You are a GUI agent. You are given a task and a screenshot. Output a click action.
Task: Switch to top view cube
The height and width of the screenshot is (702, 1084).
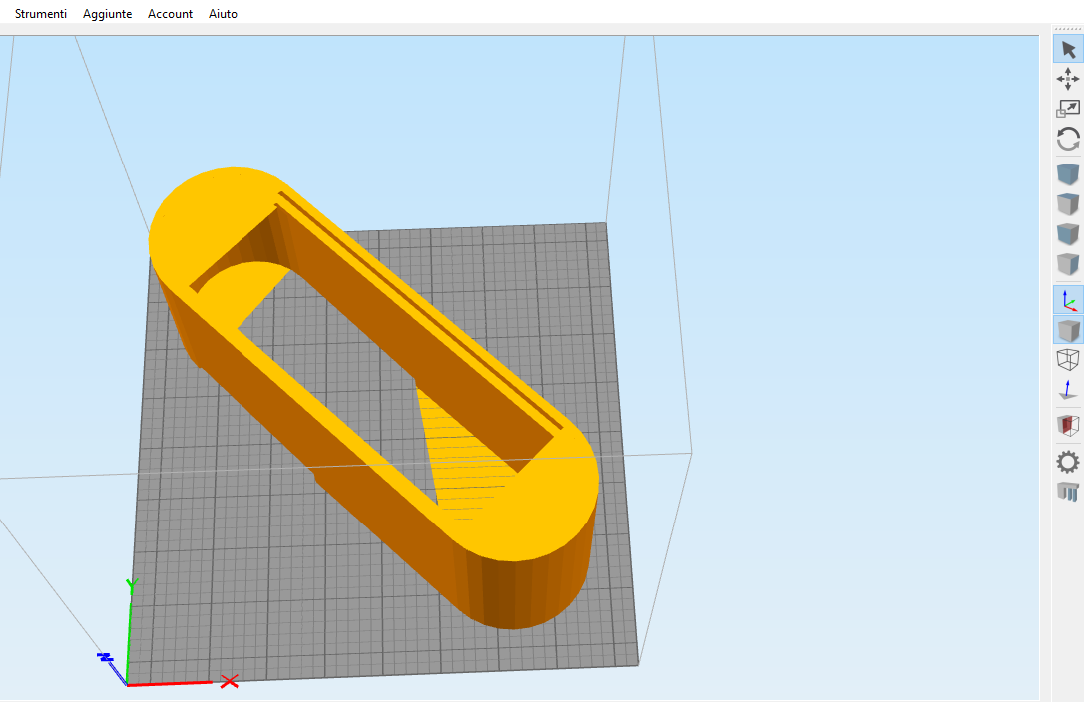(1068, 204)
